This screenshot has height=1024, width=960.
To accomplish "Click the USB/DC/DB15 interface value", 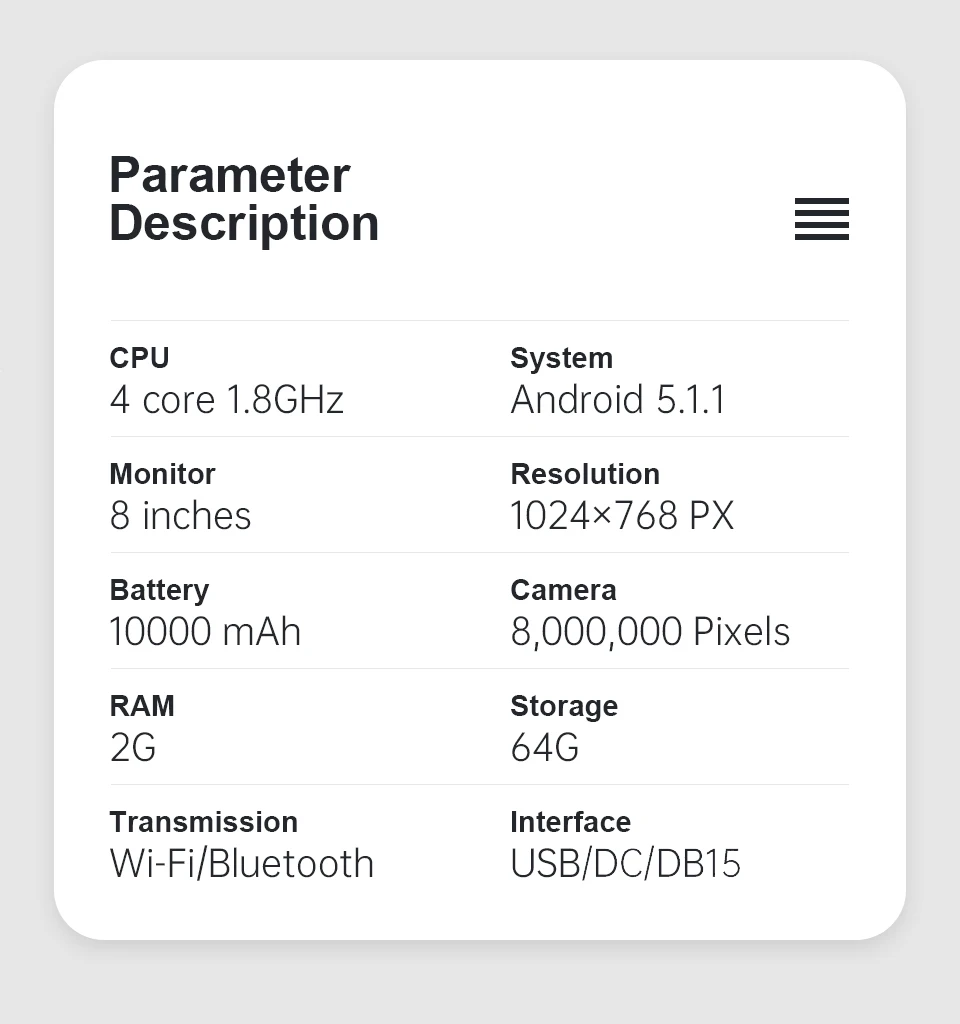I will coord(625,864).
